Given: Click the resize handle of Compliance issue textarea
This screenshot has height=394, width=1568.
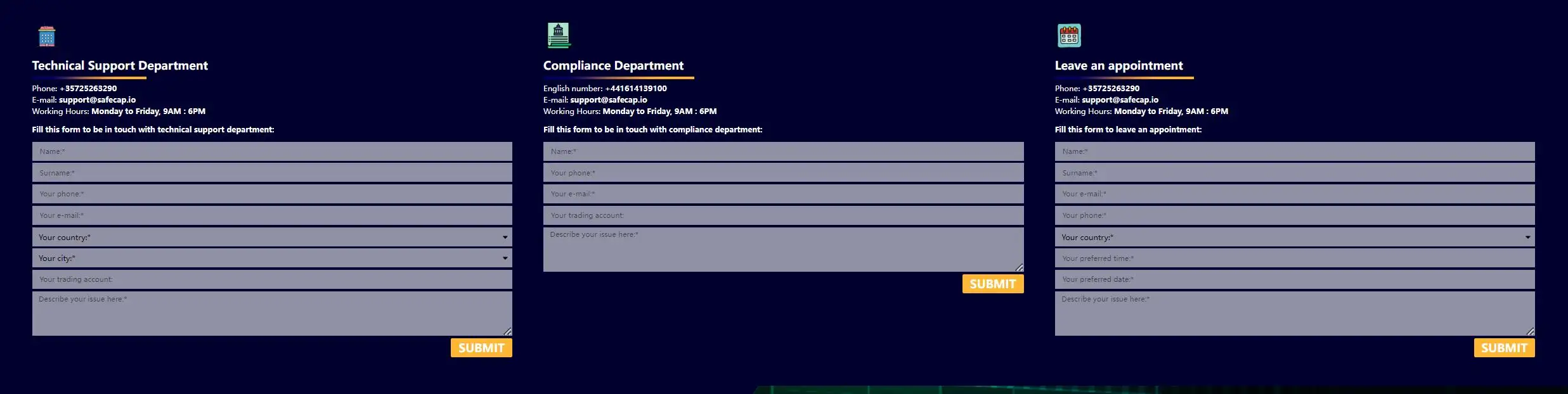Looking at the screenshot, I should pos(1019,267).
